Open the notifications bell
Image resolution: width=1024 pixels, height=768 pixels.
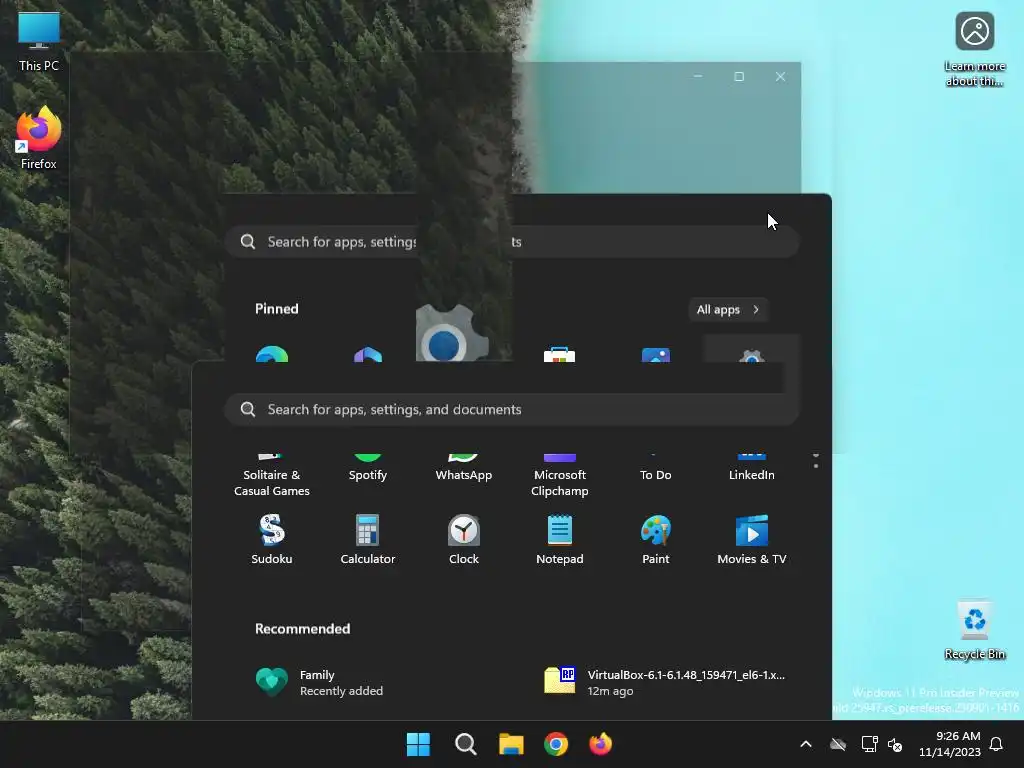point(996,744)
